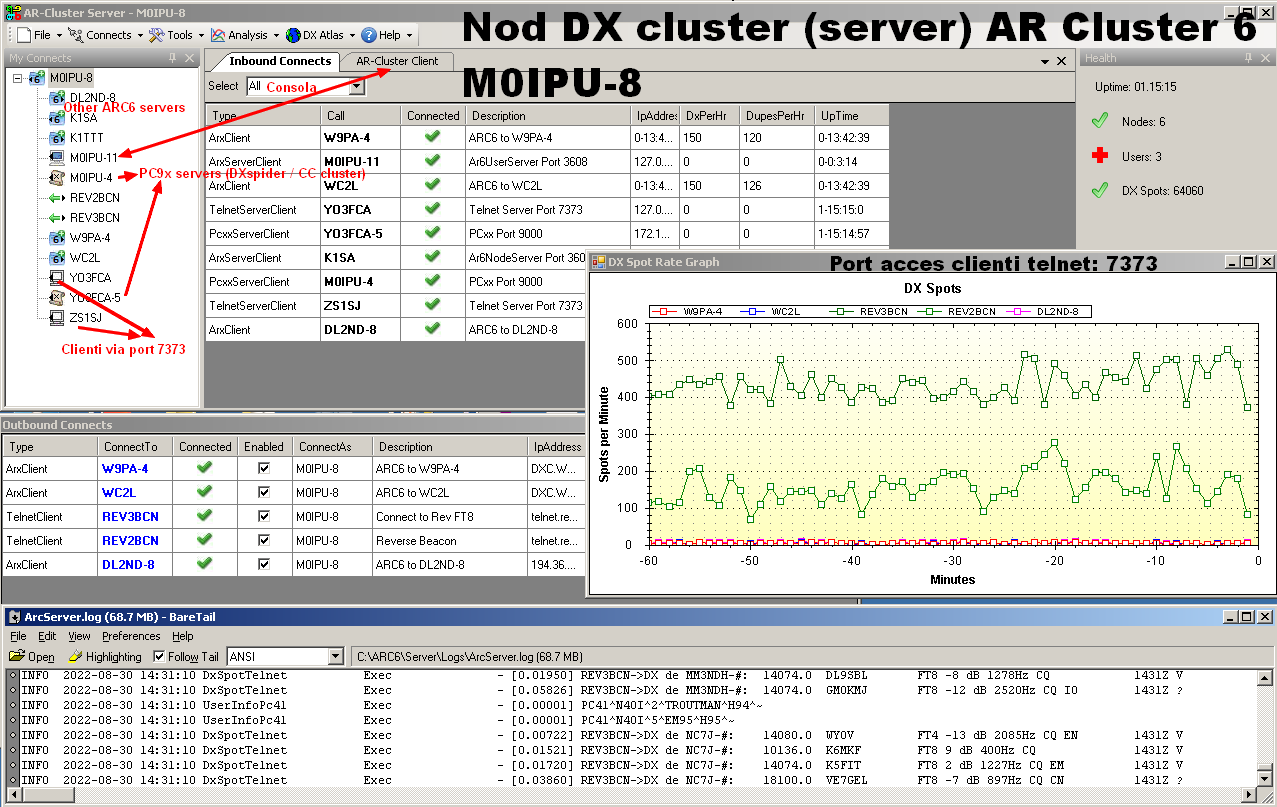Click the DX Spot Rate Graph window icon
Viewport: 1277px width, 807px height.
click(600, 262)
